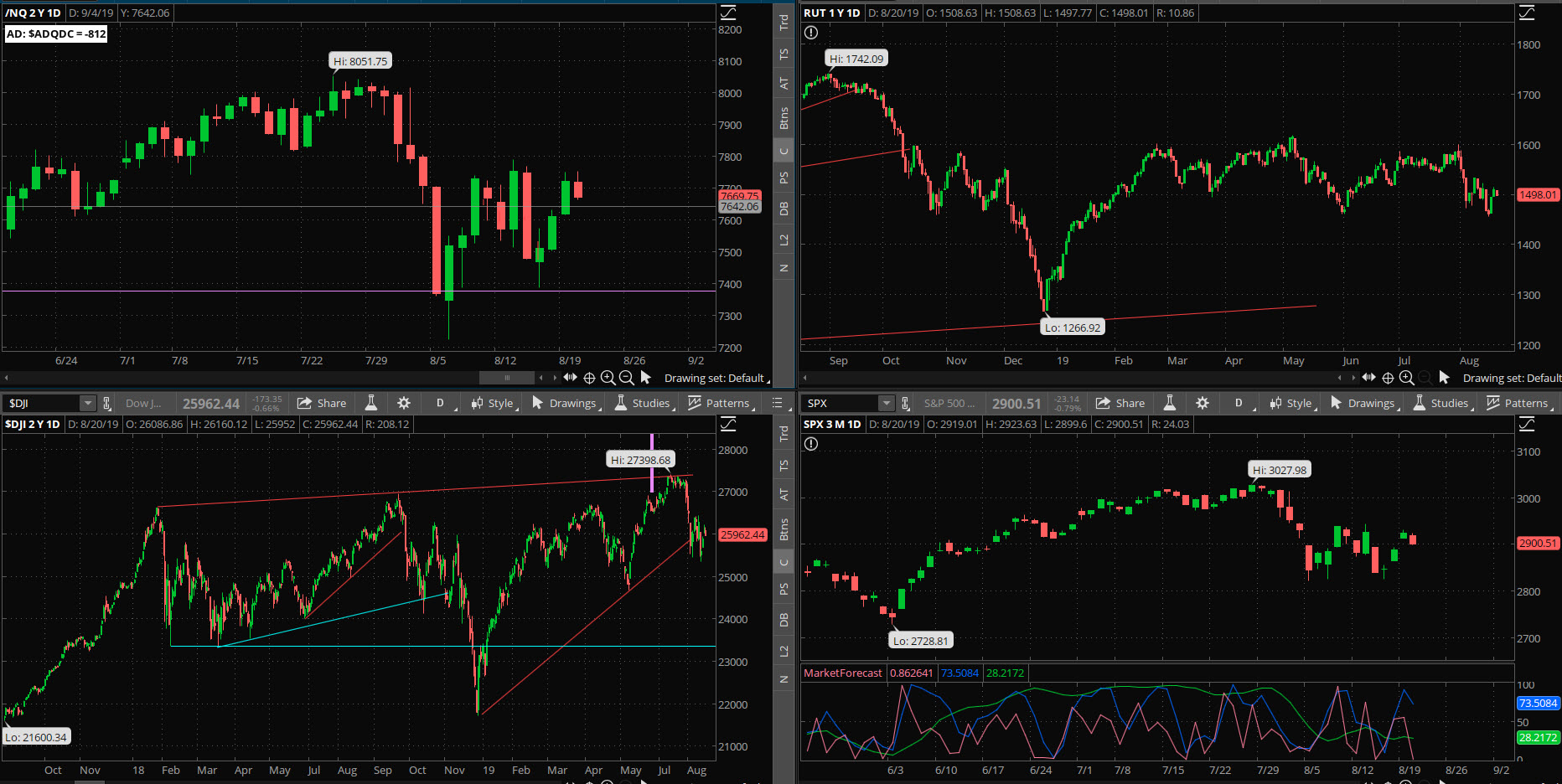
Task: Click symbol link clip icon beside SPX field
Action: point(906,404)
